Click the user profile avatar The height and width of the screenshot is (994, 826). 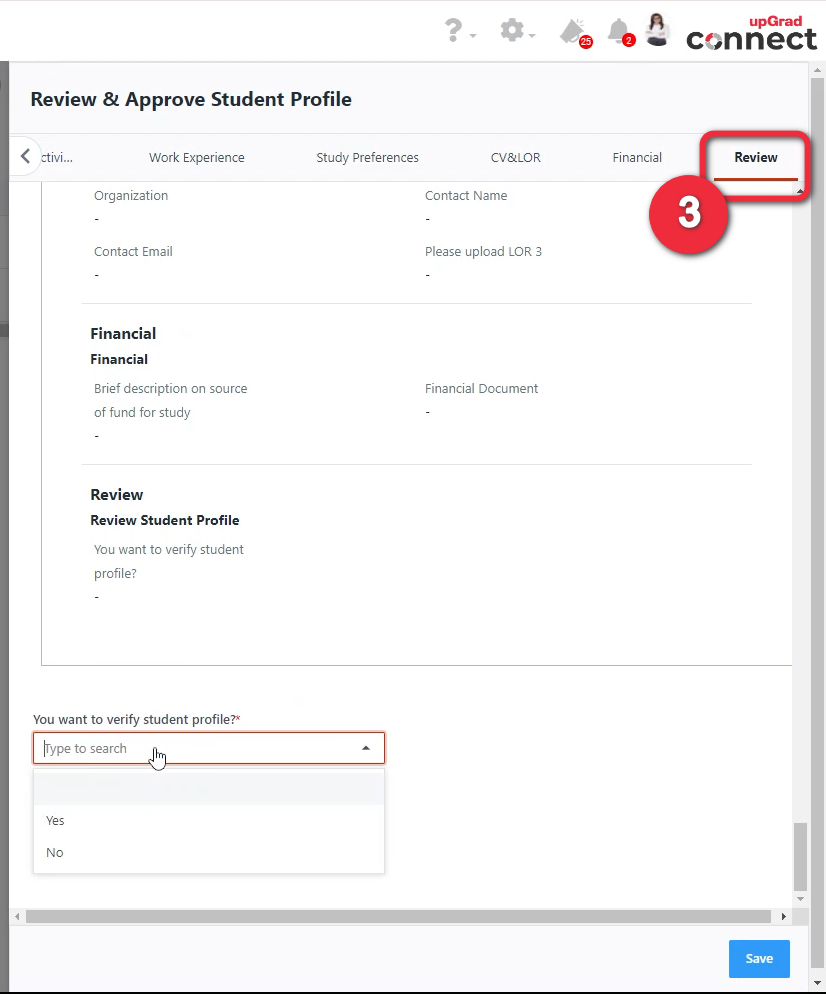[x=657, y=30]
